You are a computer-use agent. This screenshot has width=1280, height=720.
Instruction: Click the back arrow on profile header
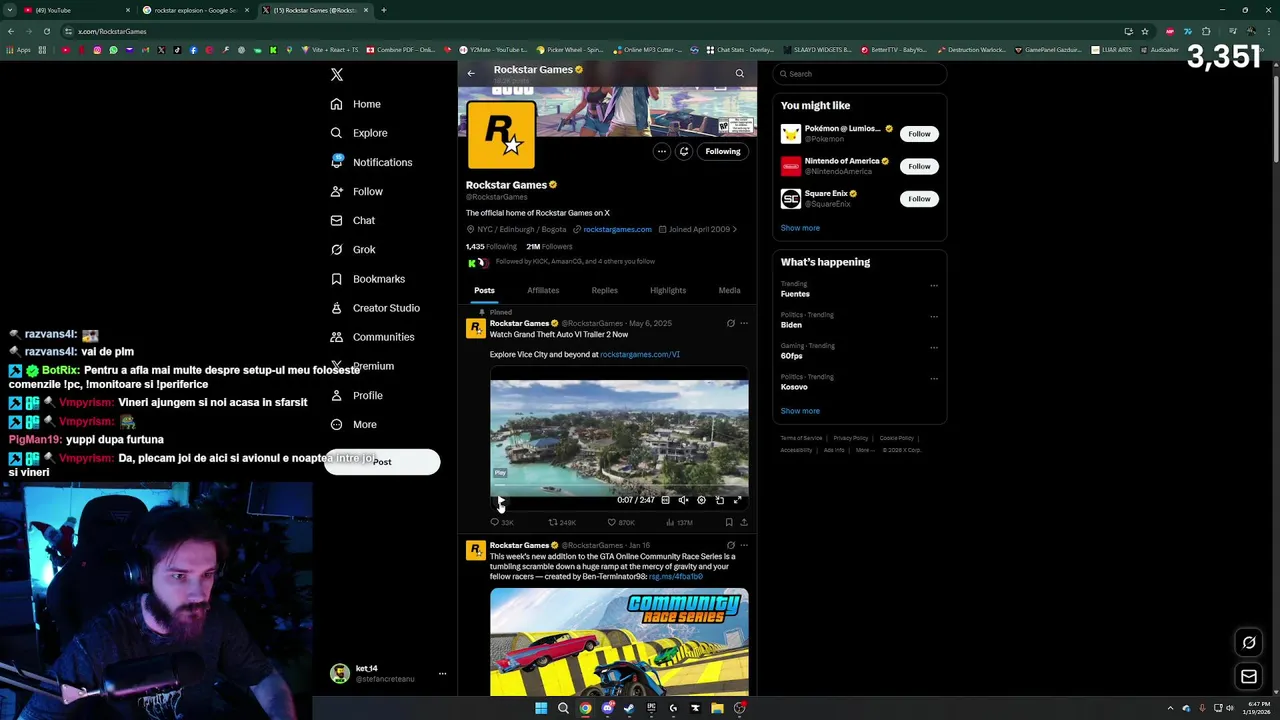pos(471,73)
